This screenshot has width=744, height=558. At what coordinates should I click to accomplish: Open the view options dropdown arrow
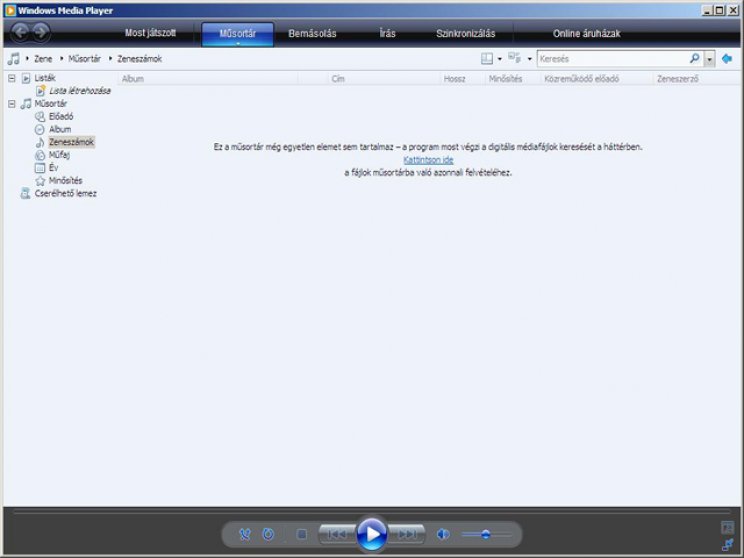pos(530,59)
